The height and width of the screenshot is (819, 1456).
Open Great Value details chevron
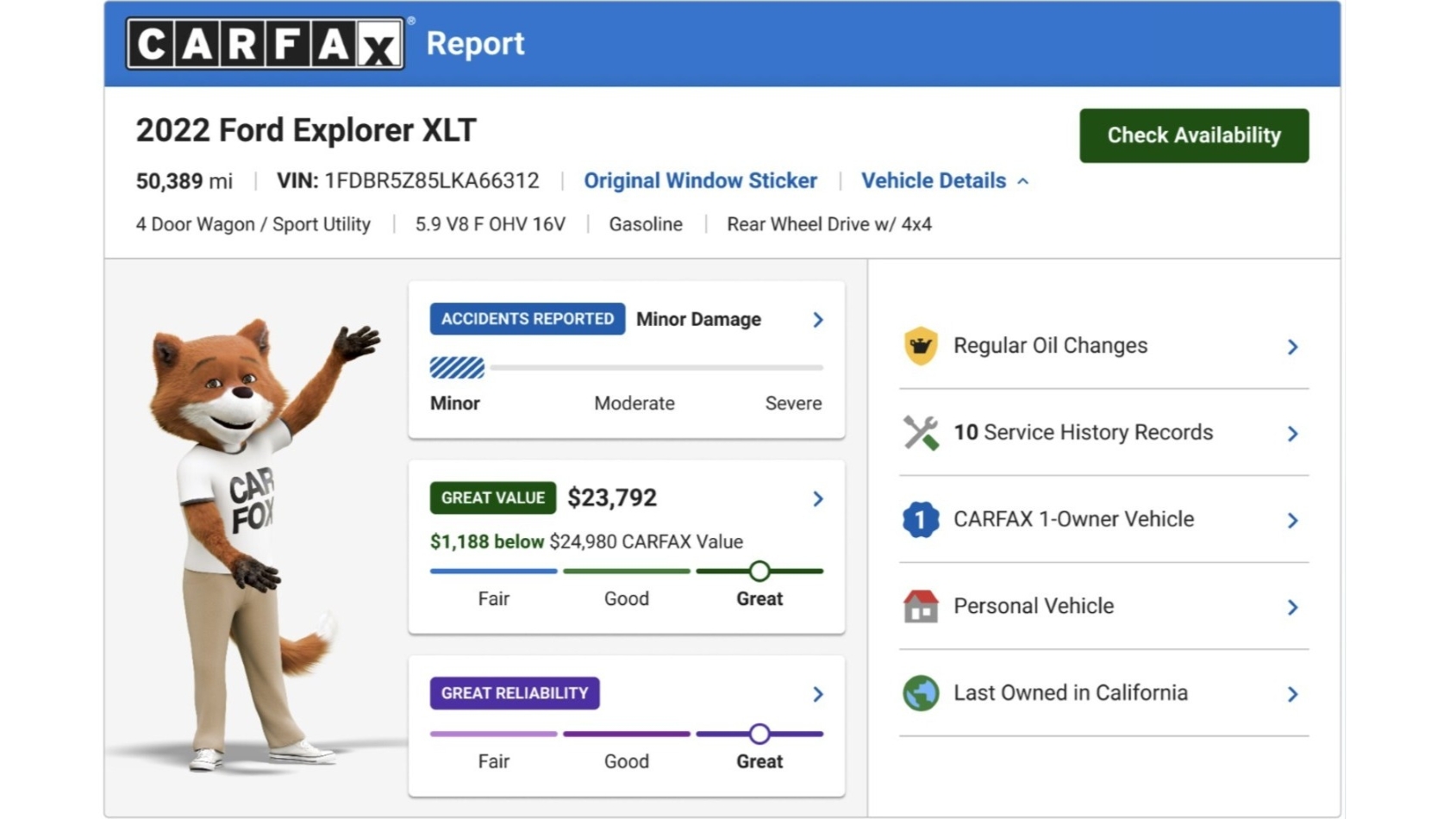[818, 498]
